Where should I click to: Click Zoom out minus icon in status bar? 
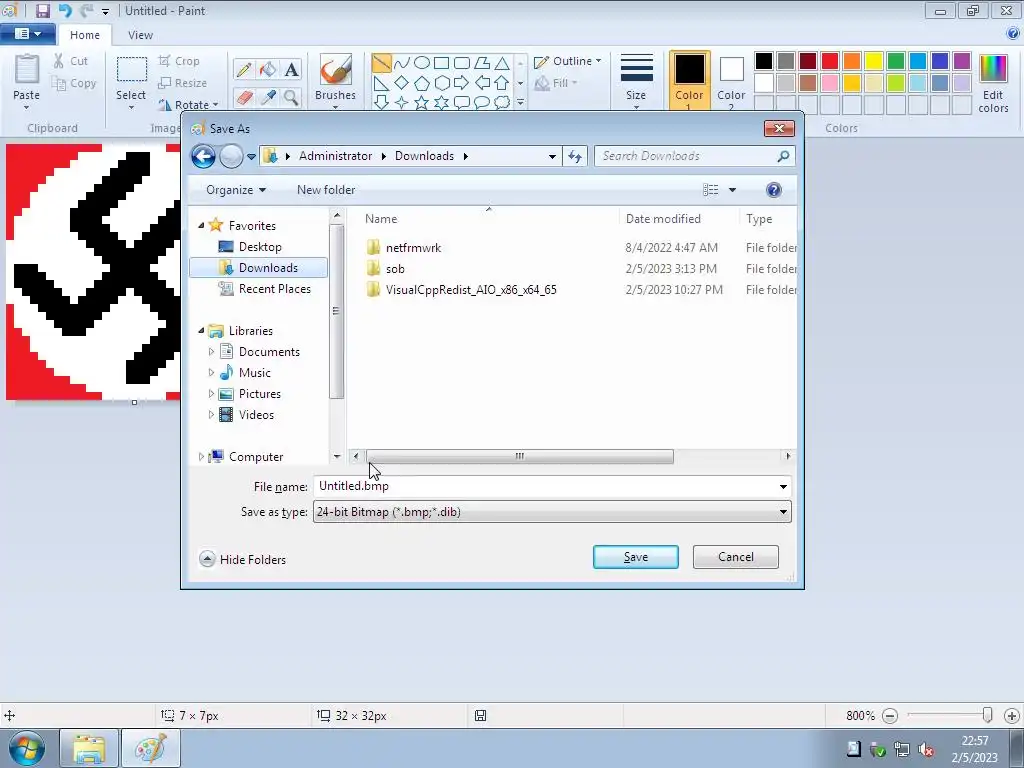[889, 716]
